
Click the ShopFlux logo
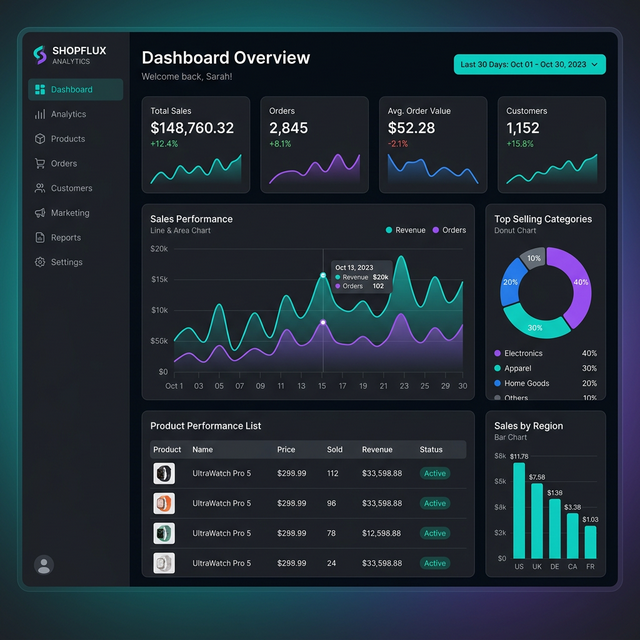click(40, 54)
